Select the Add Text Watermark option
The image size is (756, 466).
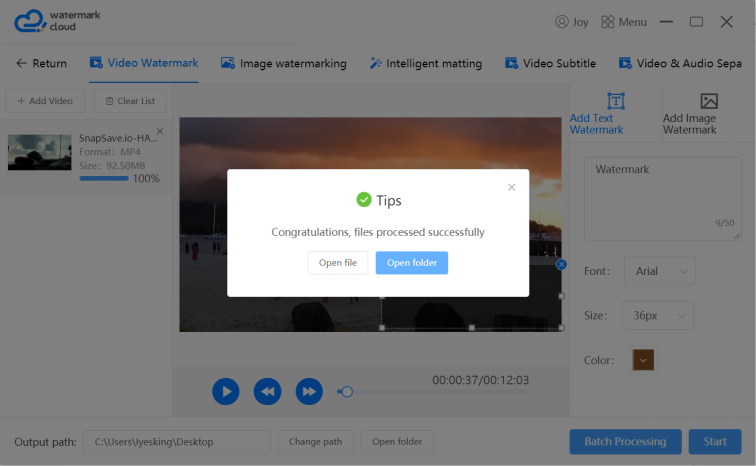(x=615, y=114)
